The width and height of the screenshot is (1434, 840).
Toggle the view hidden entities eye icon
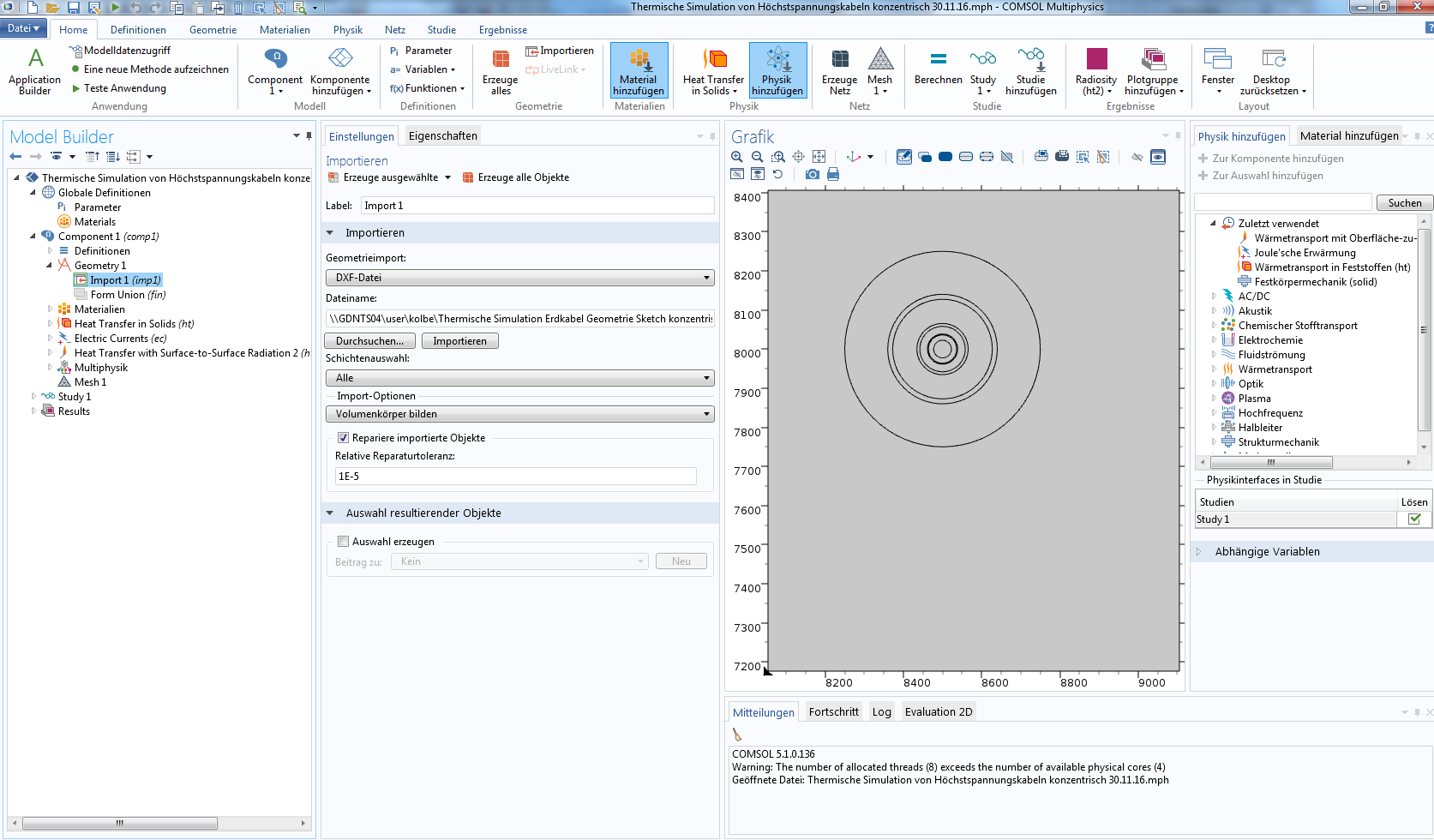click(x=1158, y=157)
